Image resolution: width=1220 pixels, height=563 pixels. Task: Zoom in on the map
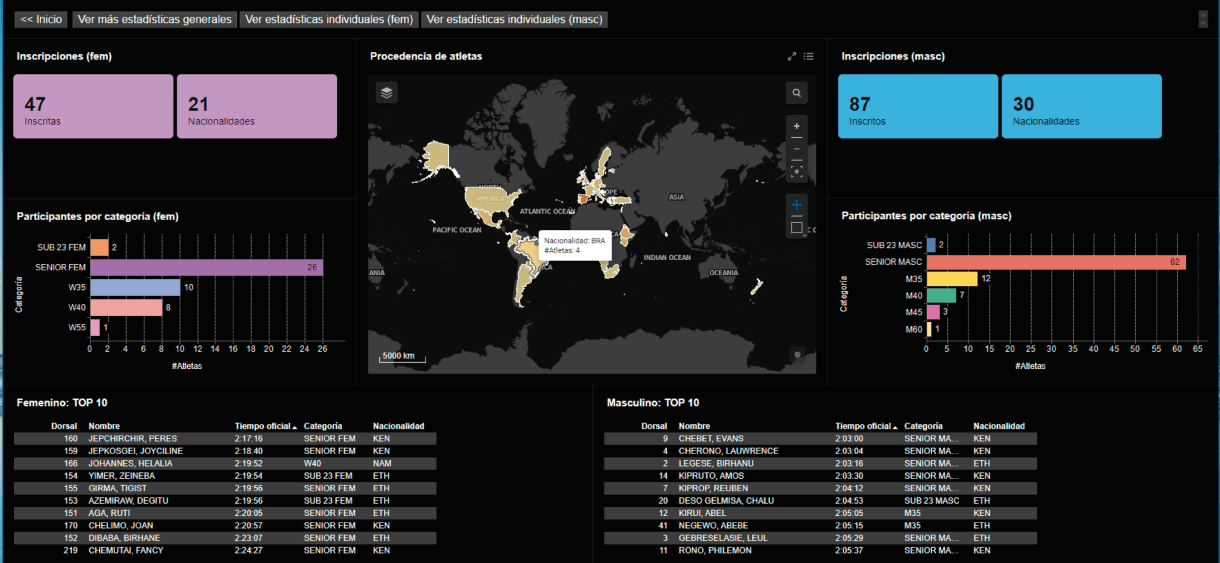[797, 127]
